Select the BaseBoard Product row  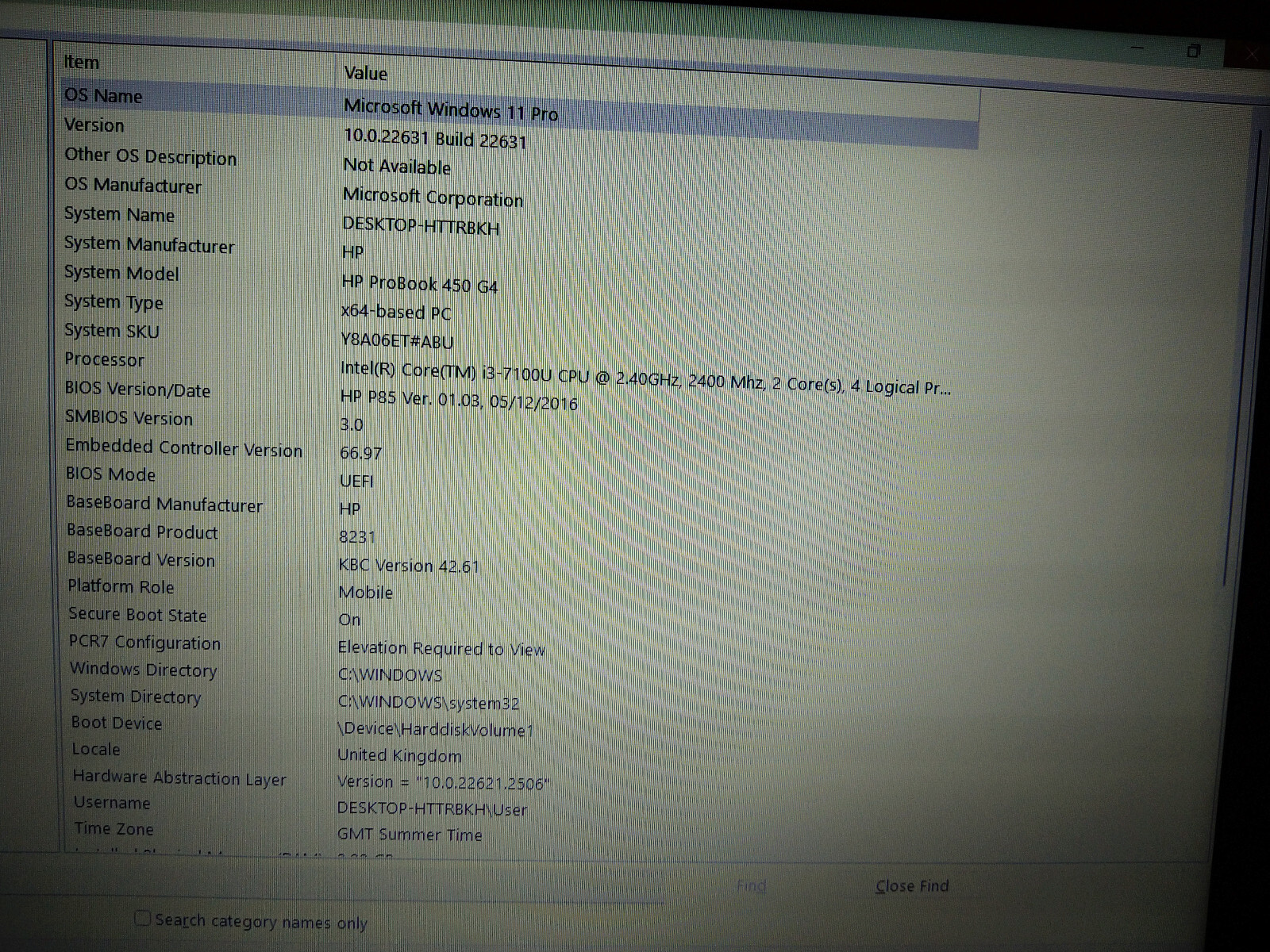pos(142,532)
